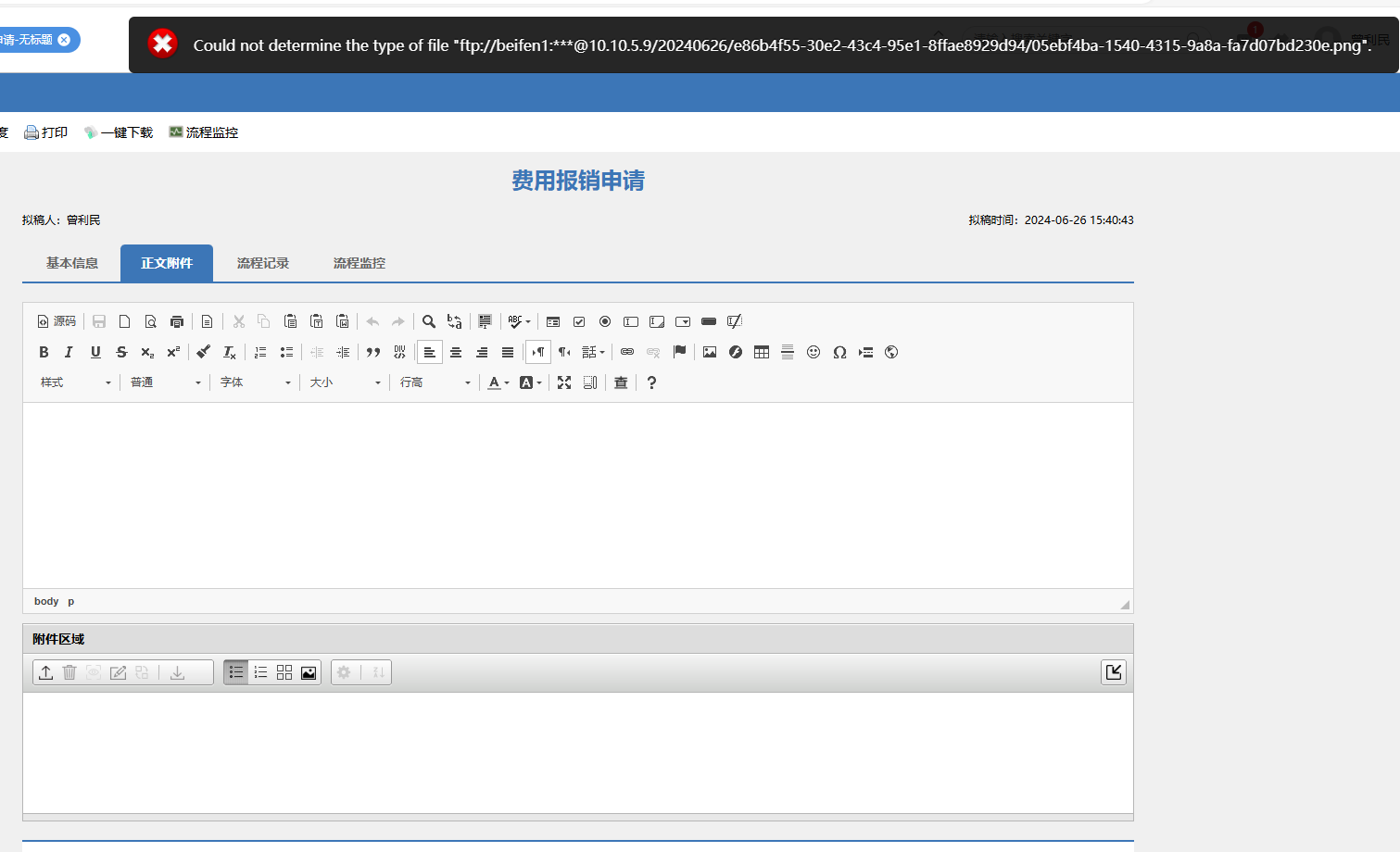Open the 流程监控 tab below the title
The image size is (1400, 852).
[359, 263]
